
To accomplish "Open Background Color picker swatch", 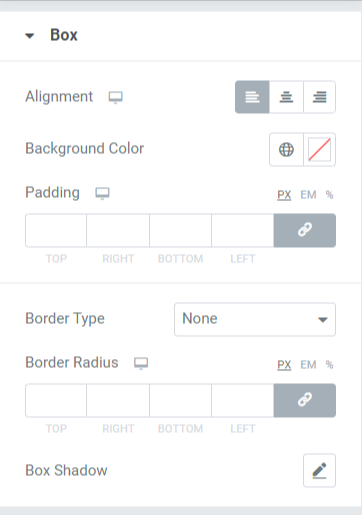I will click(x=319, y=149).
